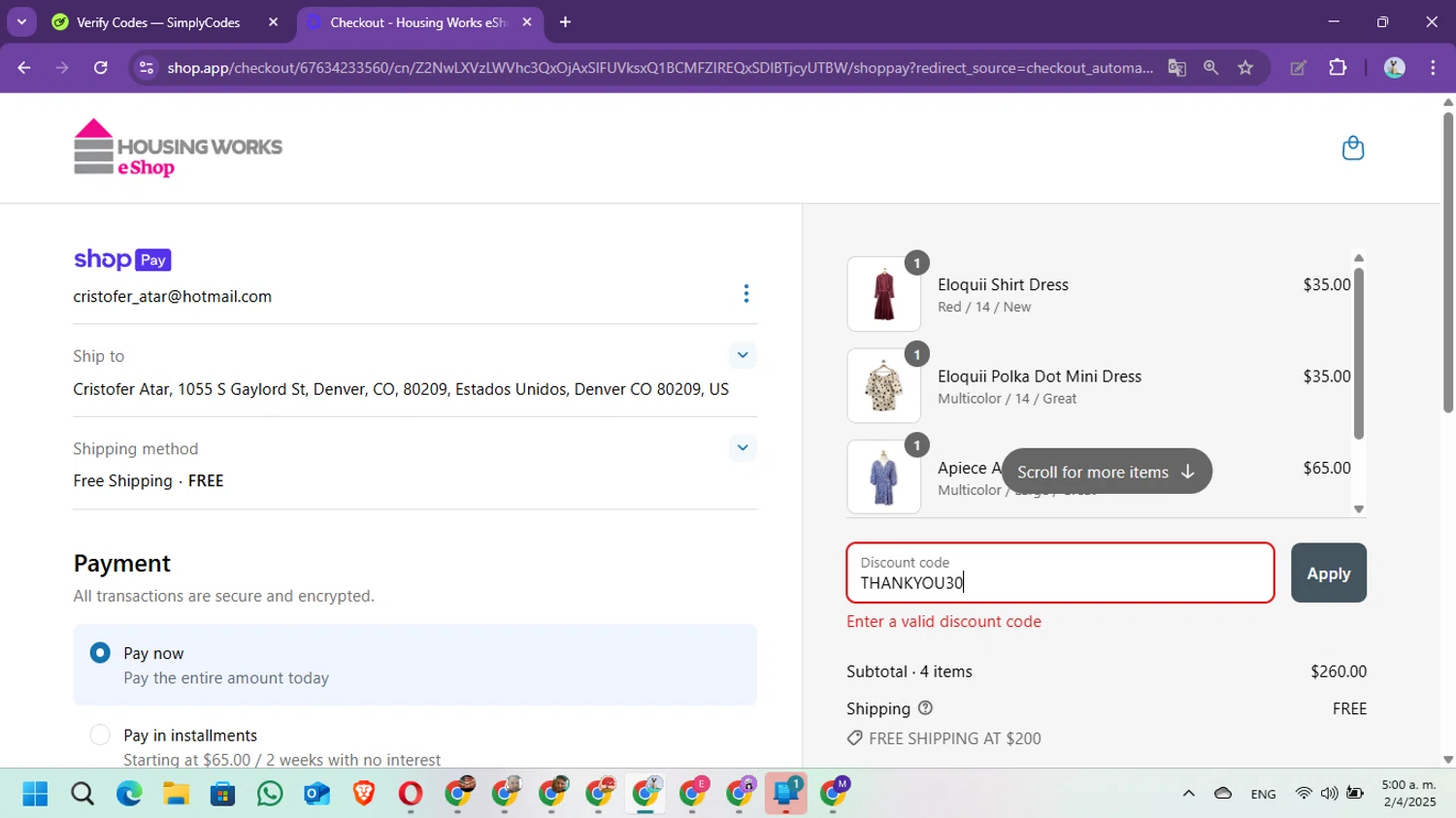Apply the discount code
This screenshot has width=1456, height=818.
[x=1328, y=573]
